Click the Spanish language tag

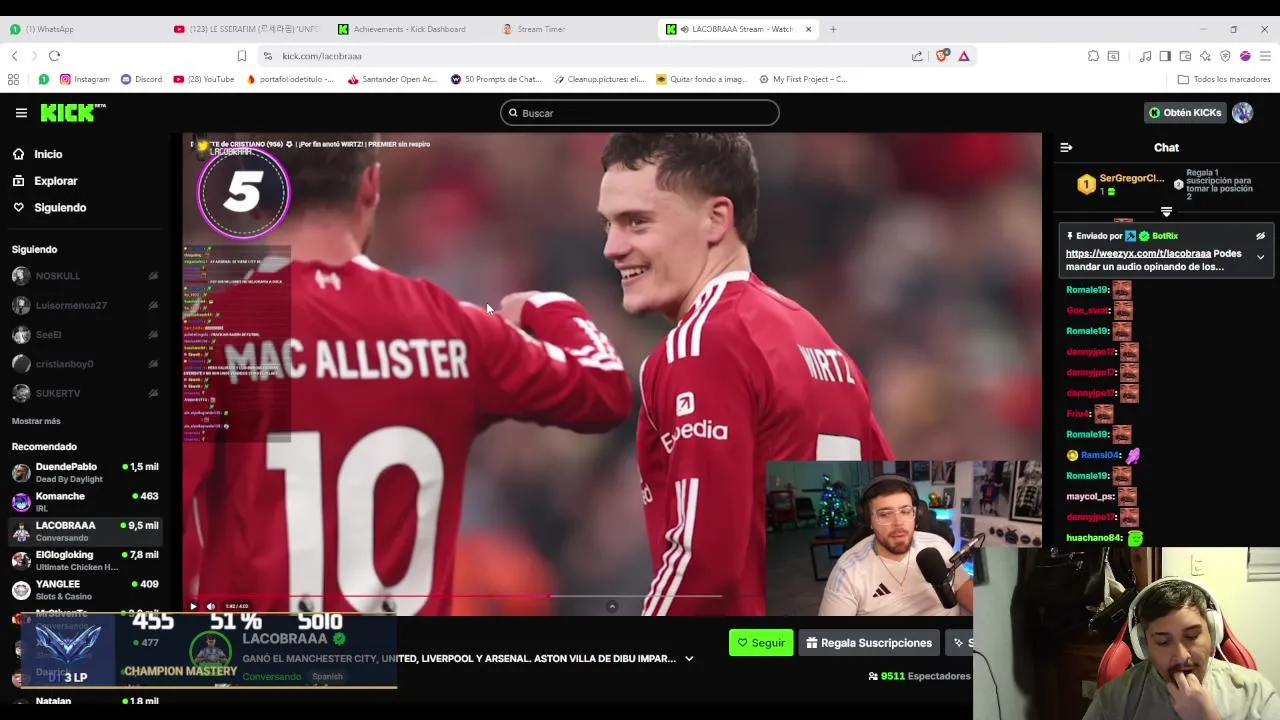tap(327, 677)
